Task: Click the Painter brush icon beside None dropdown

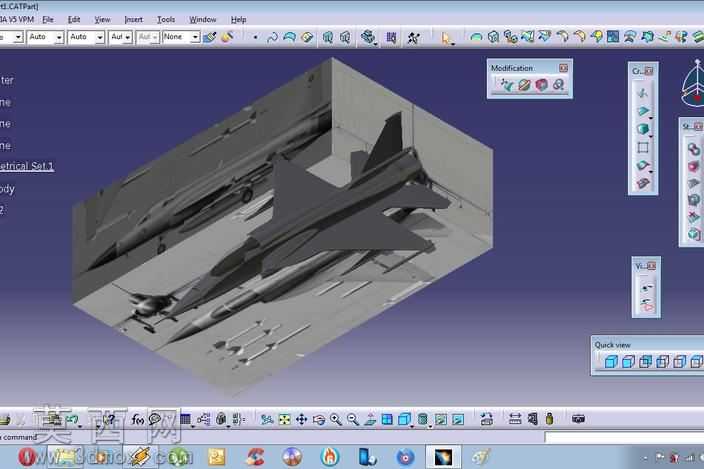Action: coord(210,37)
